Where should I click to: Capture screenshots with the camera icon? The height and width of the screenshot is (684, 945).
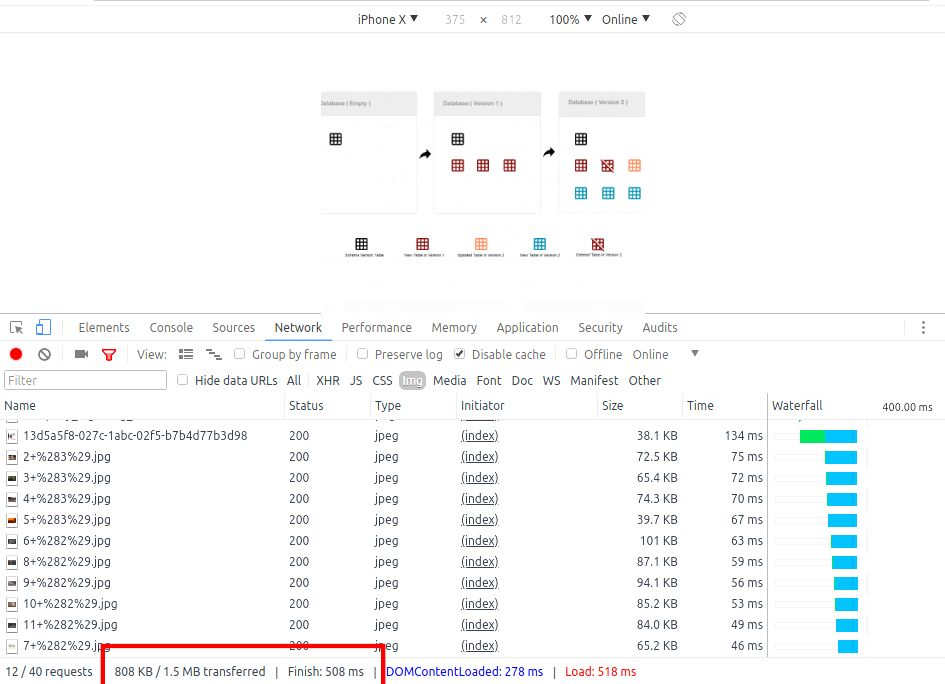[81, 354]
